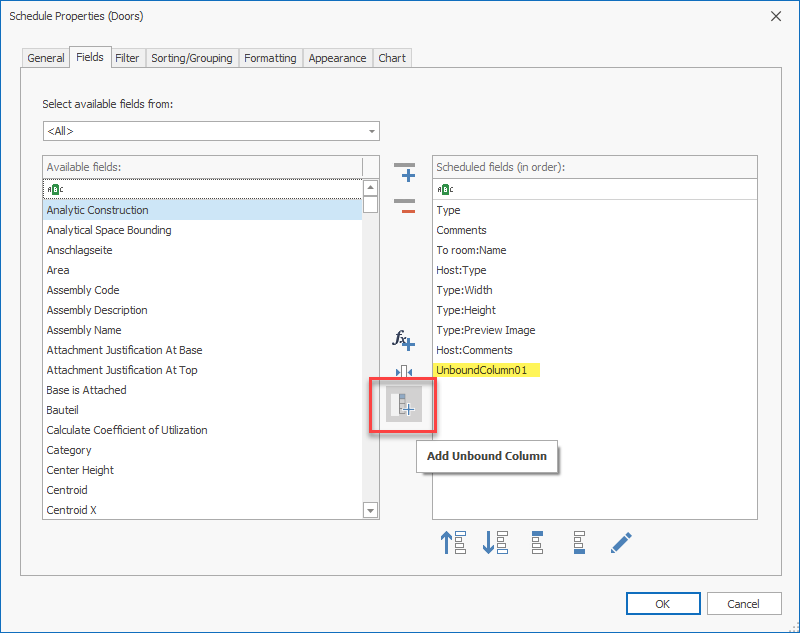This screenshot has width=800, height=633.
Task: Select the Category field
Action: pos(203,450)
